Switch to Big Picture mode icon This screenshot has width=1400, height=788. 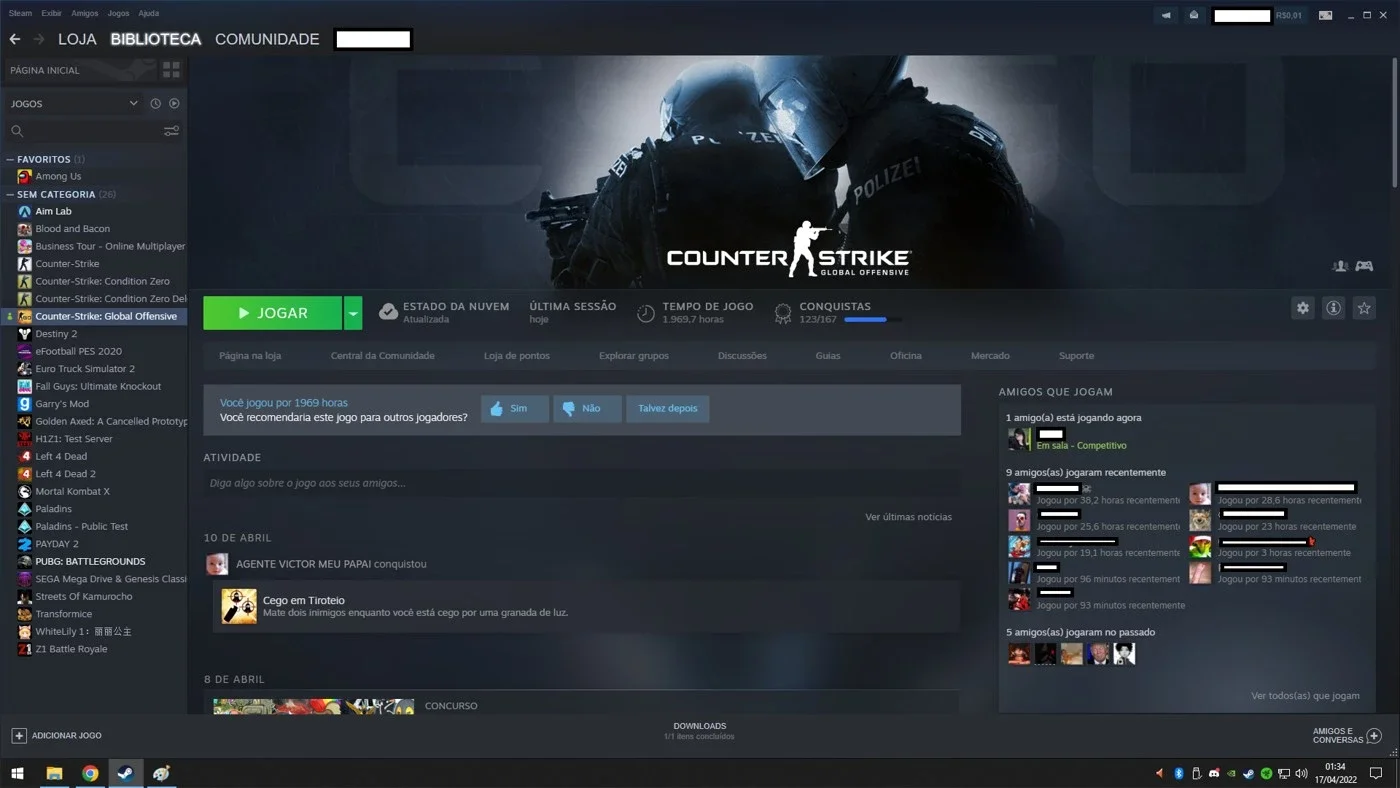[x=1325, y=15]
